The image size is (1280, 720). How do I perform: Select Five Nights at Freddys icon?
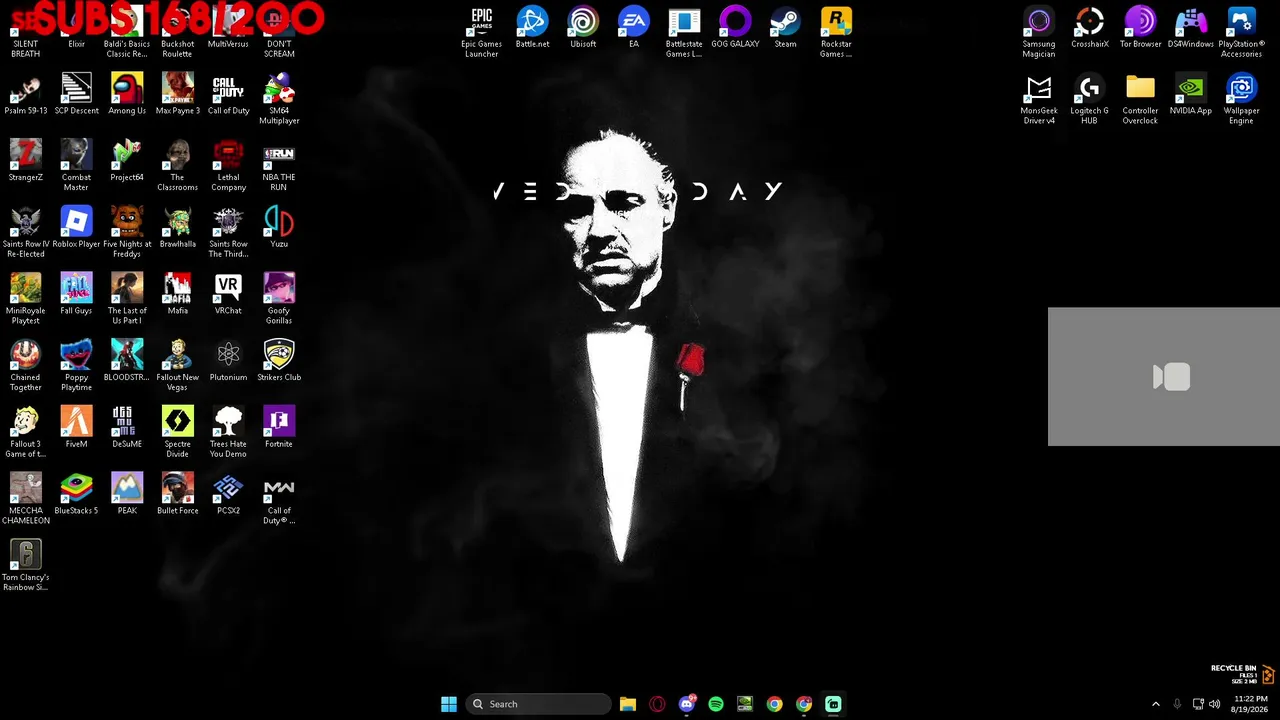(127, 232)
